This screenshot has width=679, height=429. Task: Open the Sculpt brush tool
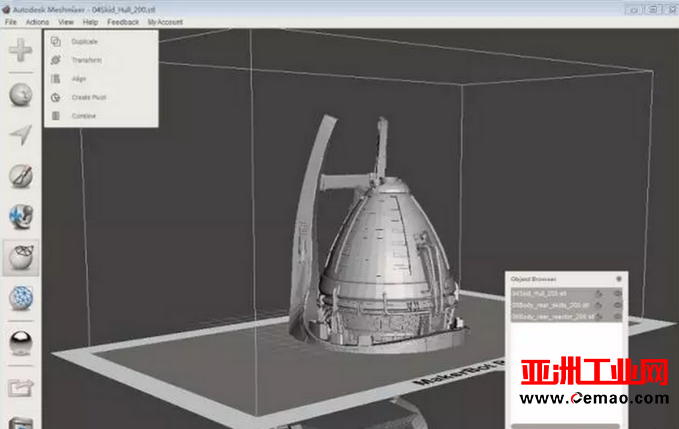click(21, 175)
